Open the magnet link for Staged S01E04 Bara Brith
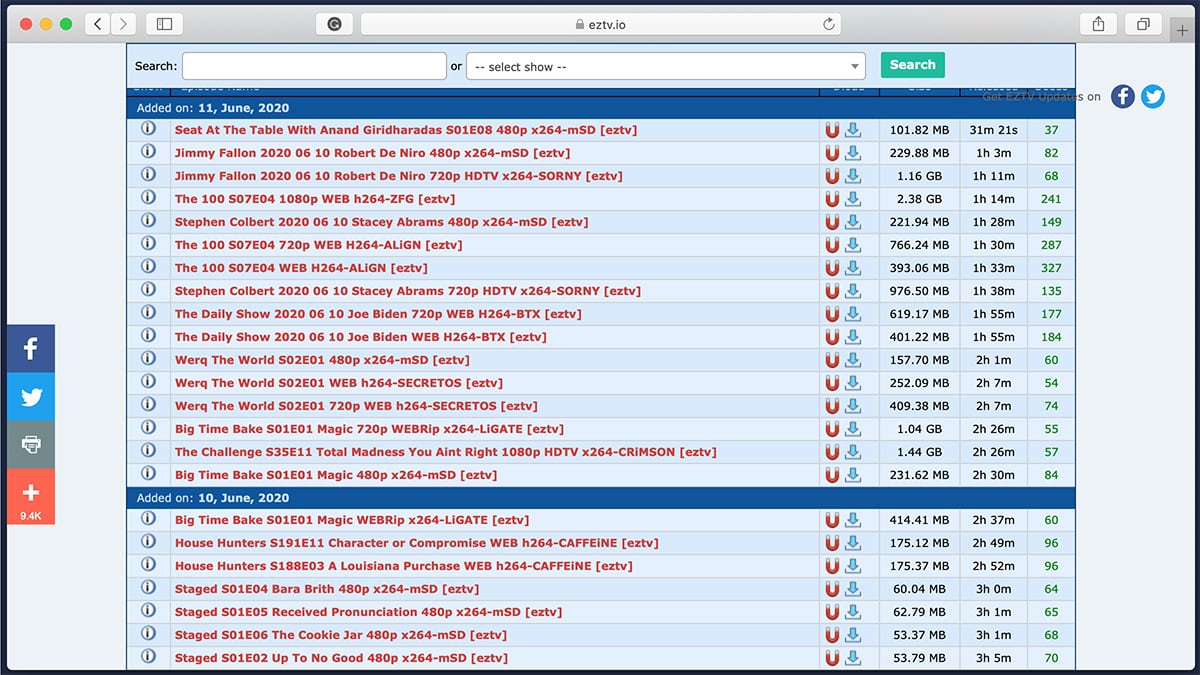The height and width of the screenshot is (675, 1200). click(x=832, y=589)
